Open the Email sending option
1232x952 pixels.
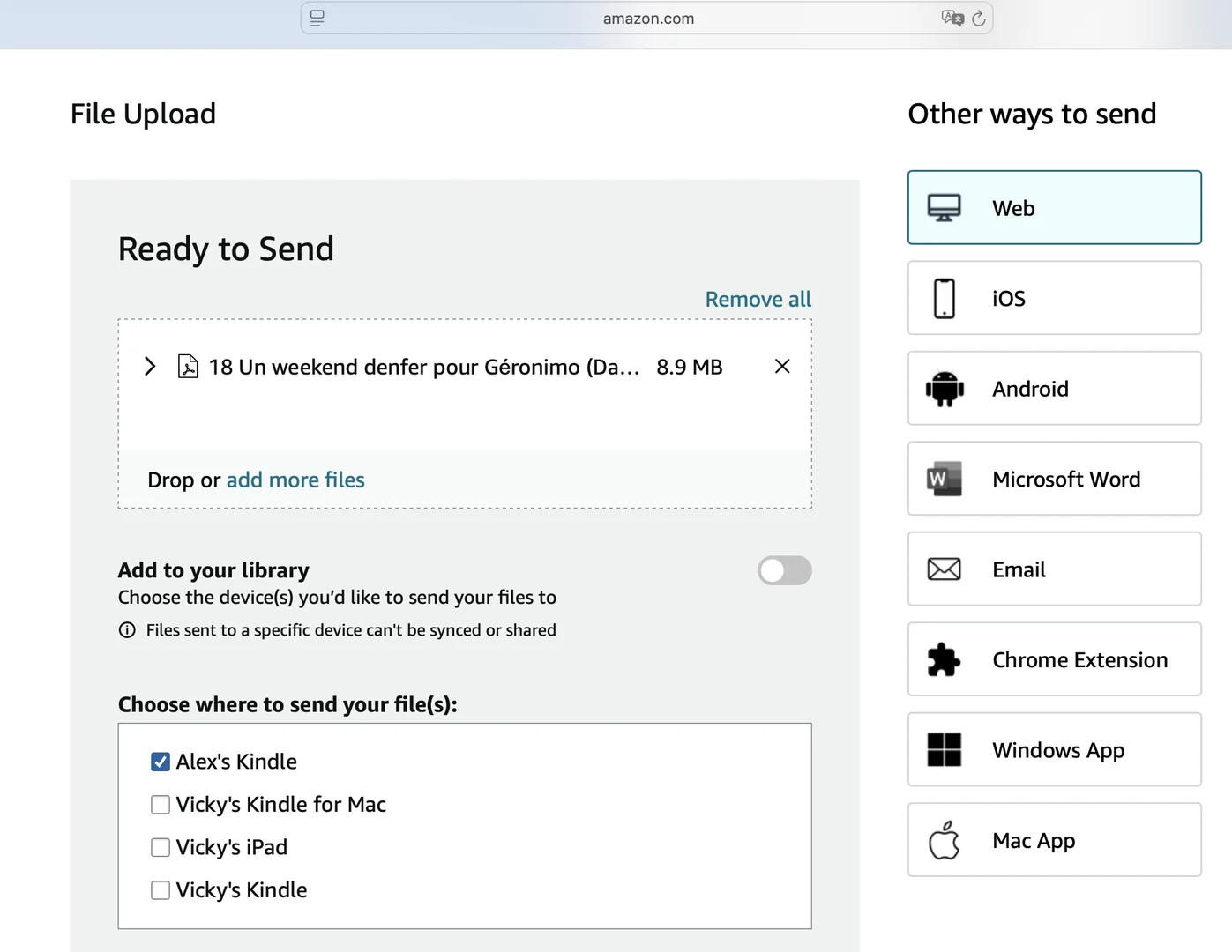1055,569
